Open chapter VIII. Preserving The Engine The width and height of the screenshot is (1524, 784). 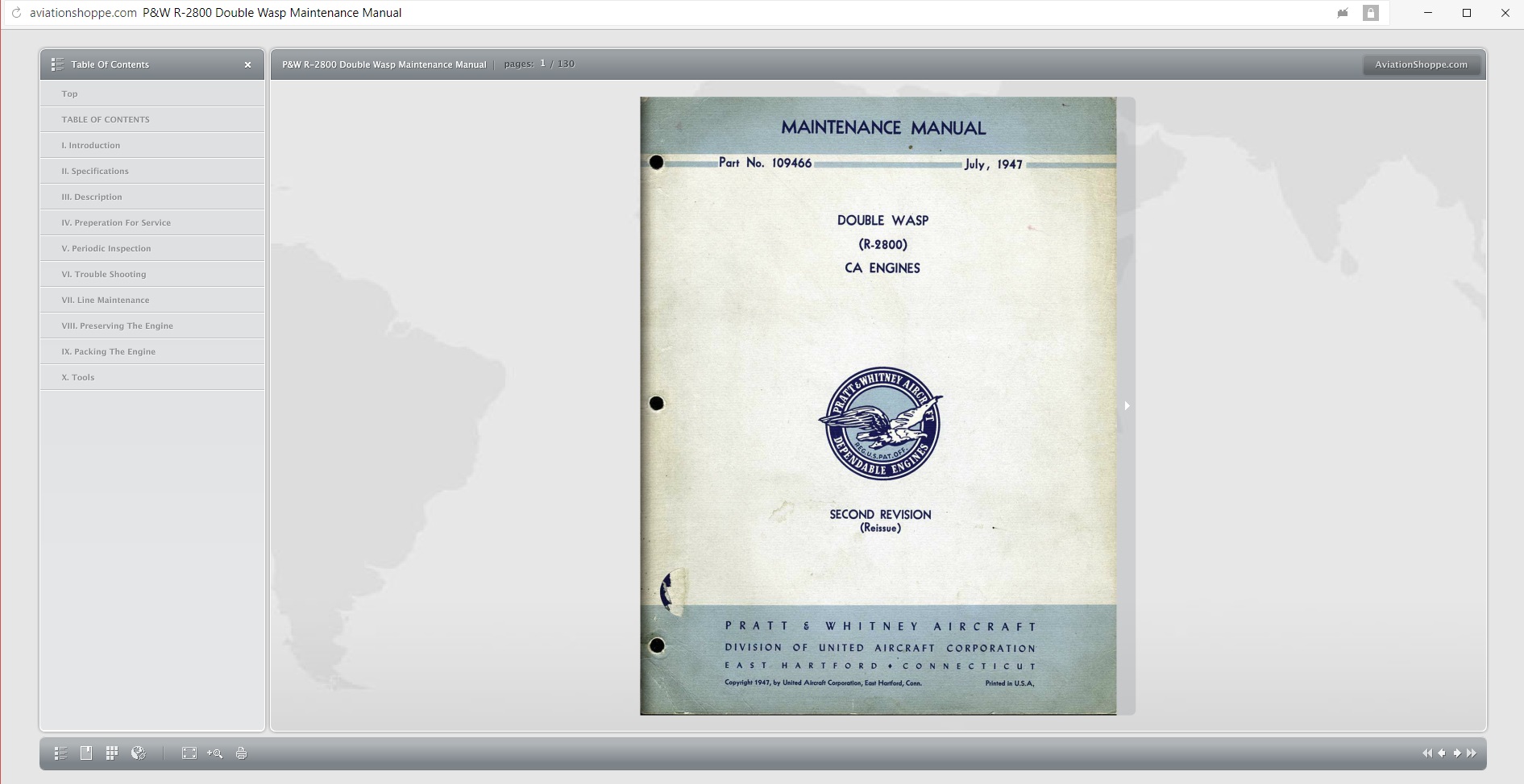click(x=152, y=326)
